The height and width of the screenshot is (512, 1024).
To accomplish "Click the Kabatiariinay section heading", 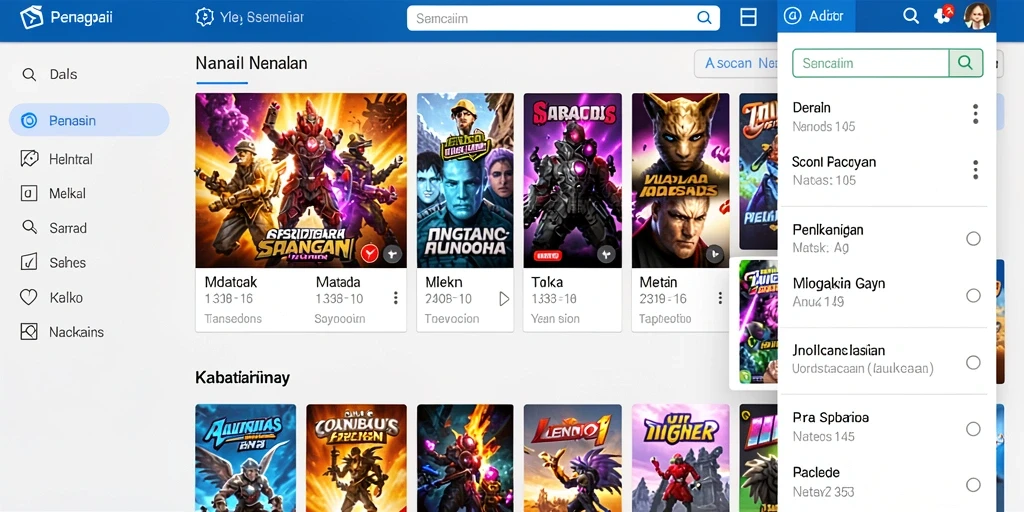I will click(x=242, y=377).
